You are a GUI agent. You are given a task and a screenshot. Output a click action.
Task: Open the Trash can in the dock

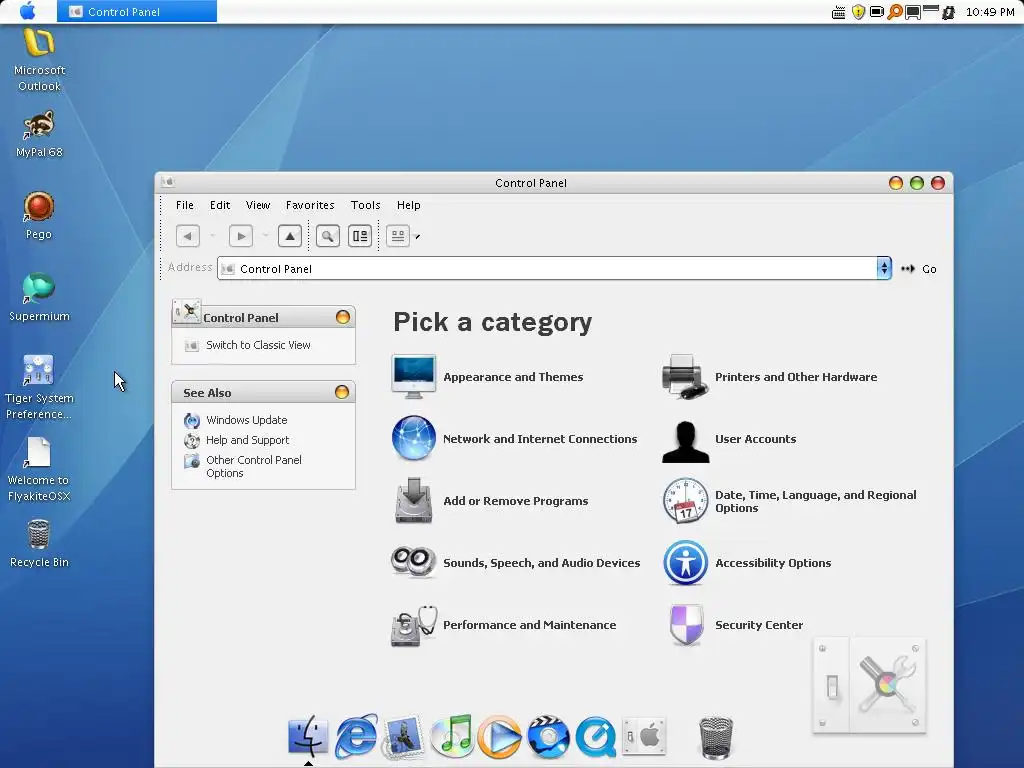coord(716,738)
